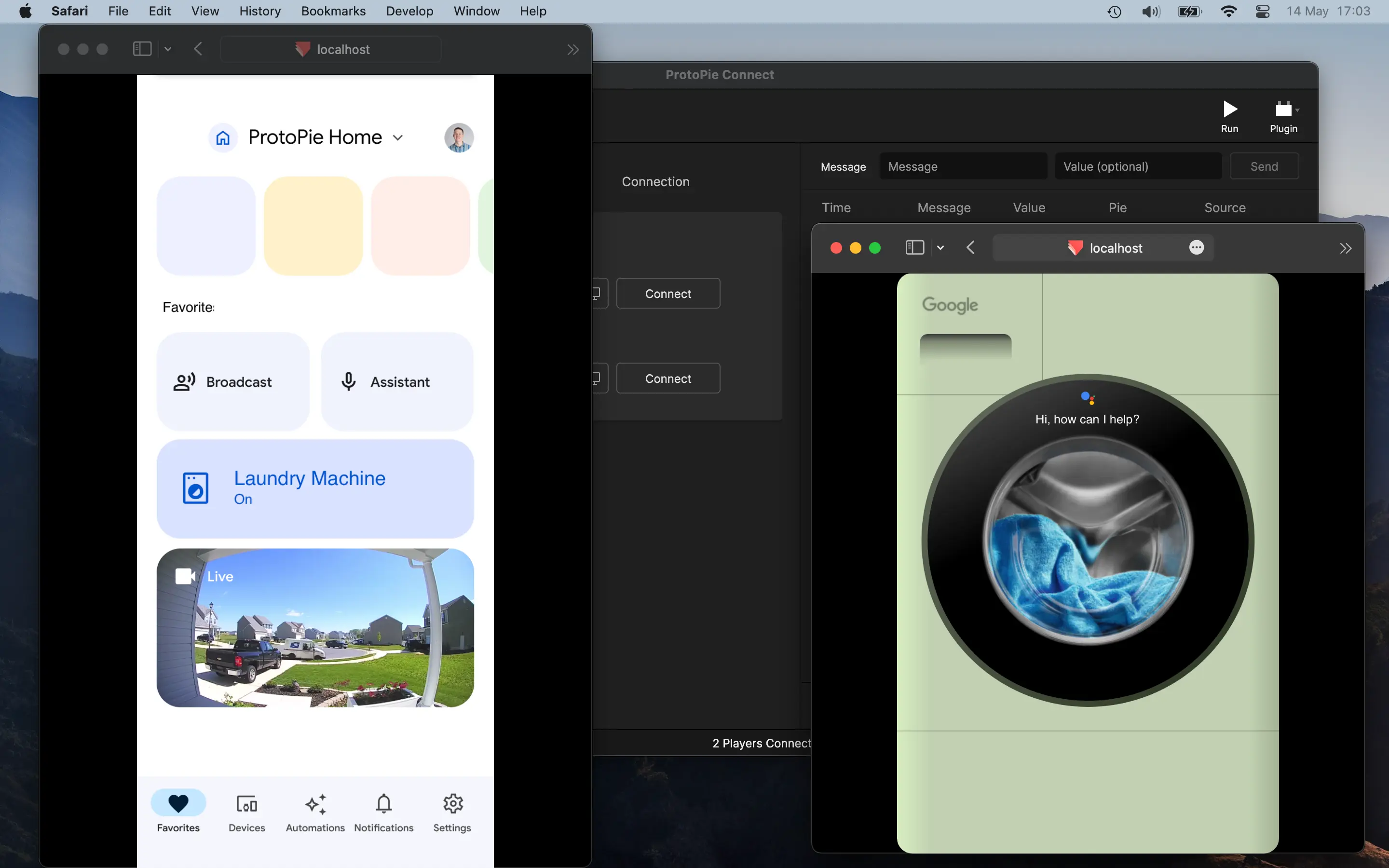The height and width of the screenshot is (868, 1389).
Task: Open the Live camera feed thumbnail
Action: (x=315, y=627)
